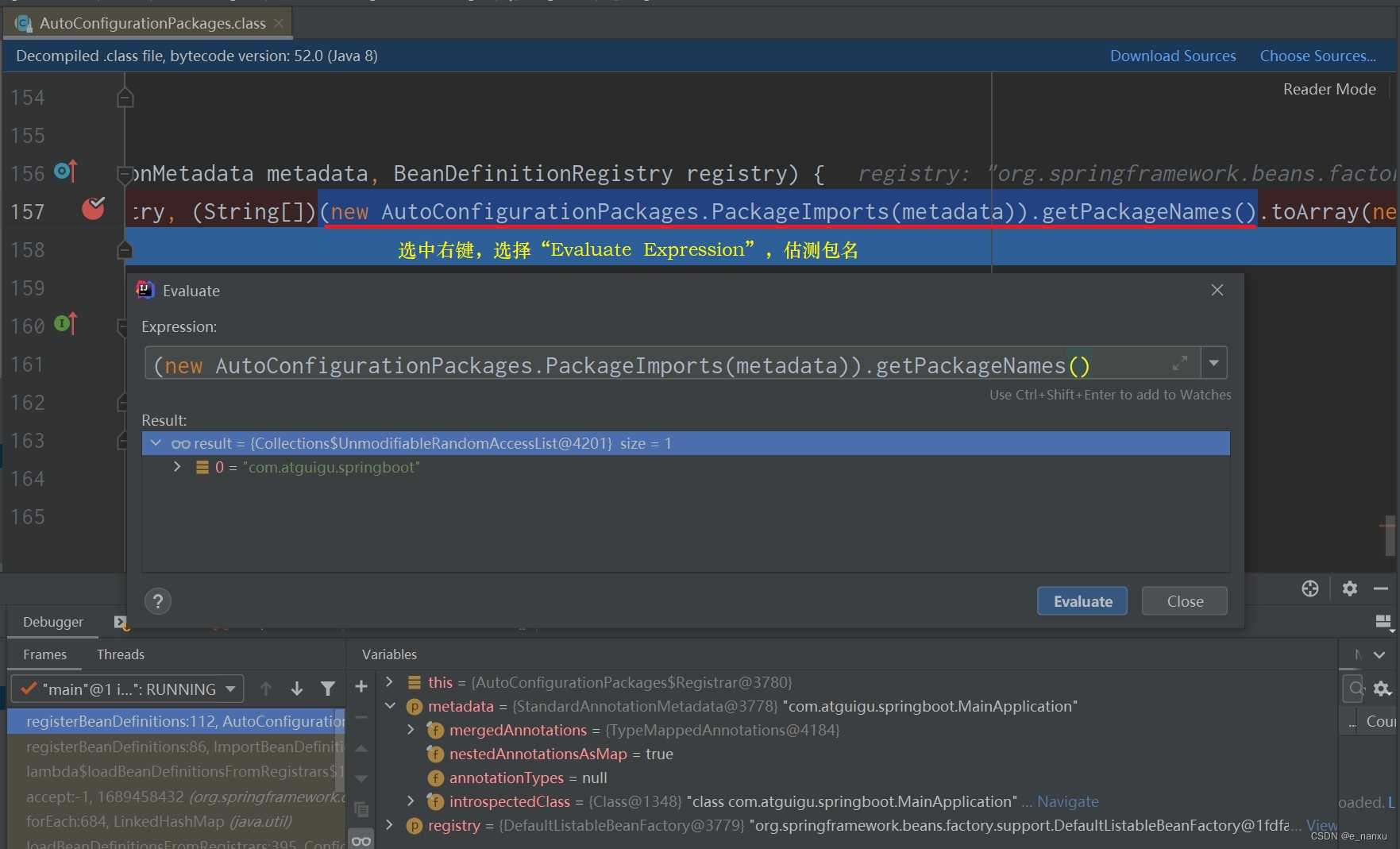
Task: Click the restore layout icon
Action: coord(1384,623)
